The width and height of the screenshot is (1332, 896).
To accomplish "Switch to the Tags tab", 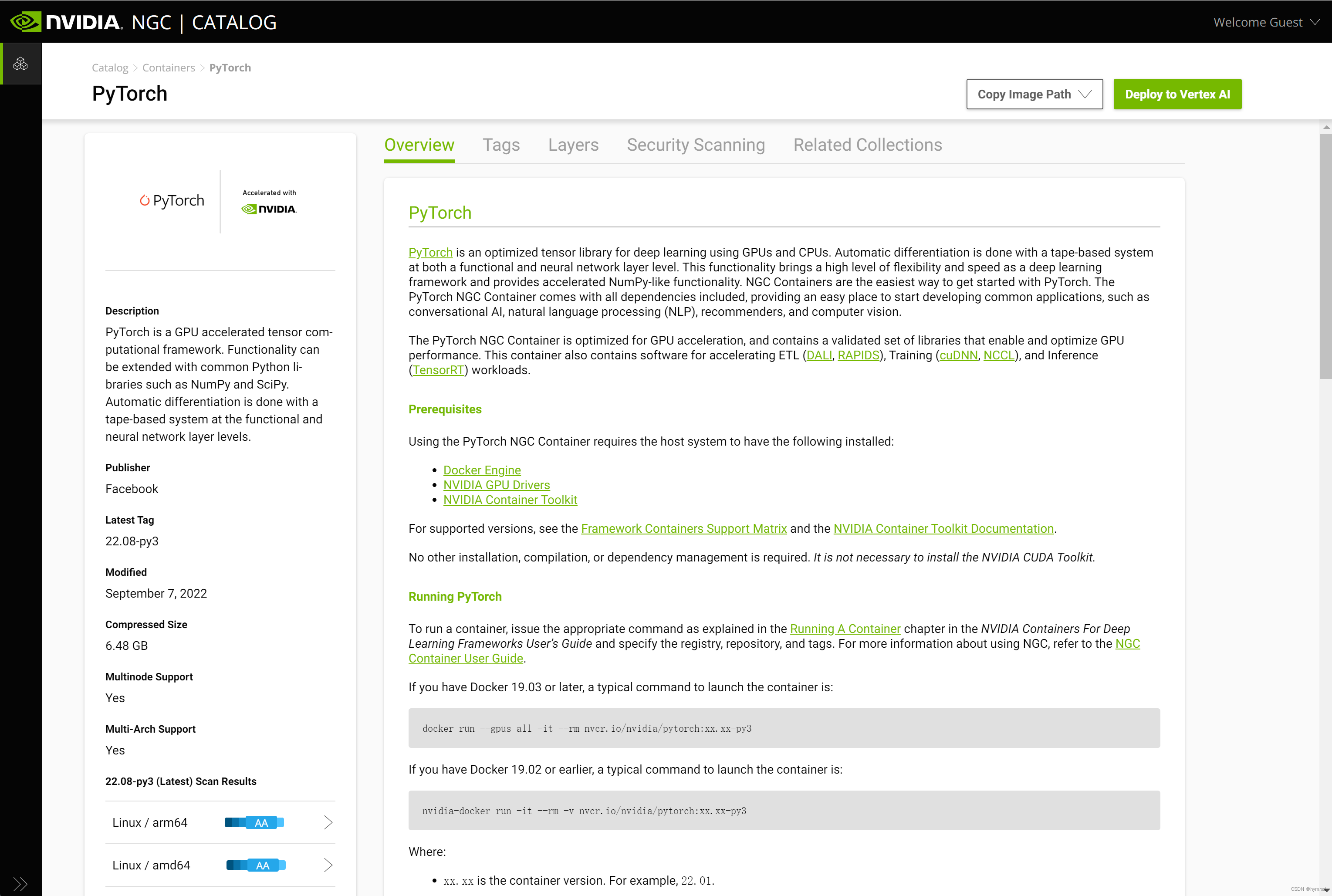I will pos(501,145).
